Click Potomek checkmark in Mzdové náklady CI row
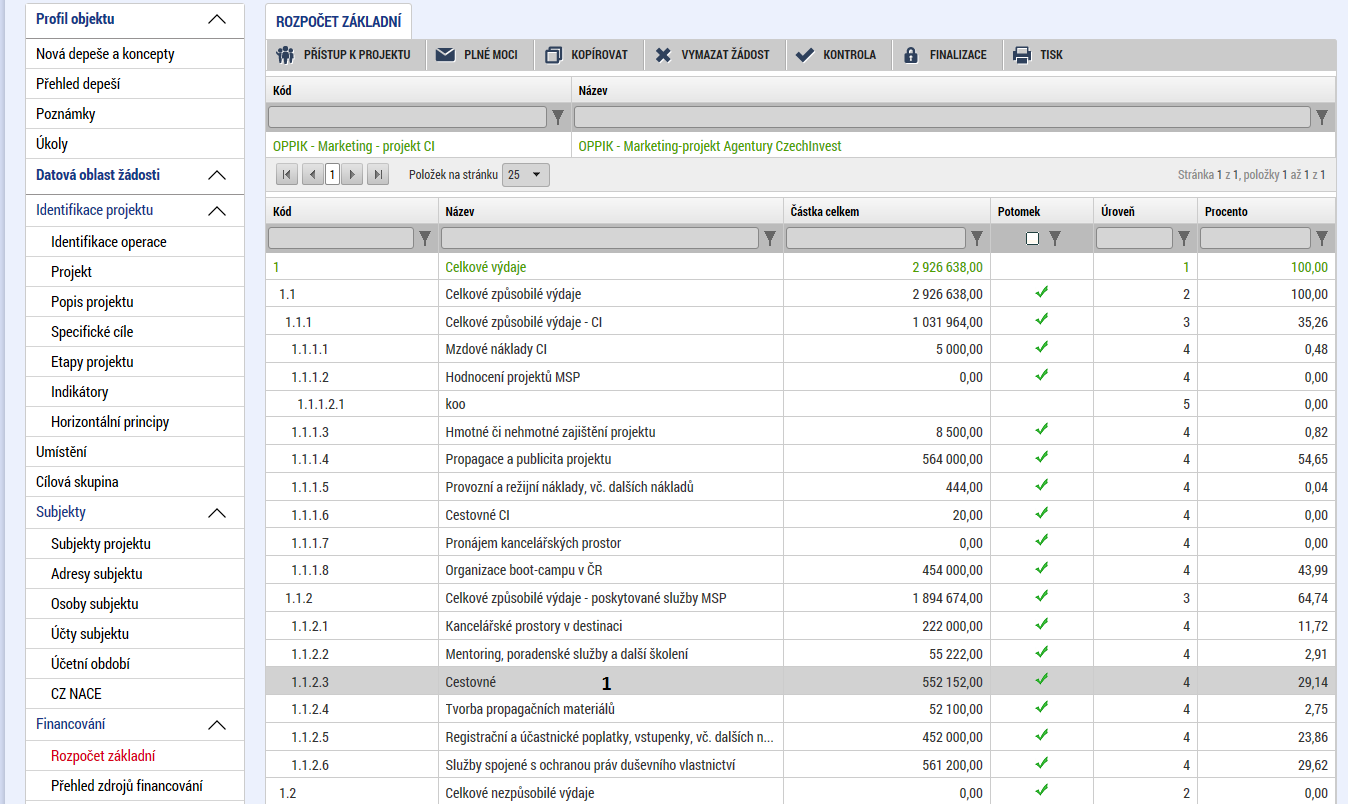Viewport: 1348px width, 804px height. click(x=1041, y=347)
